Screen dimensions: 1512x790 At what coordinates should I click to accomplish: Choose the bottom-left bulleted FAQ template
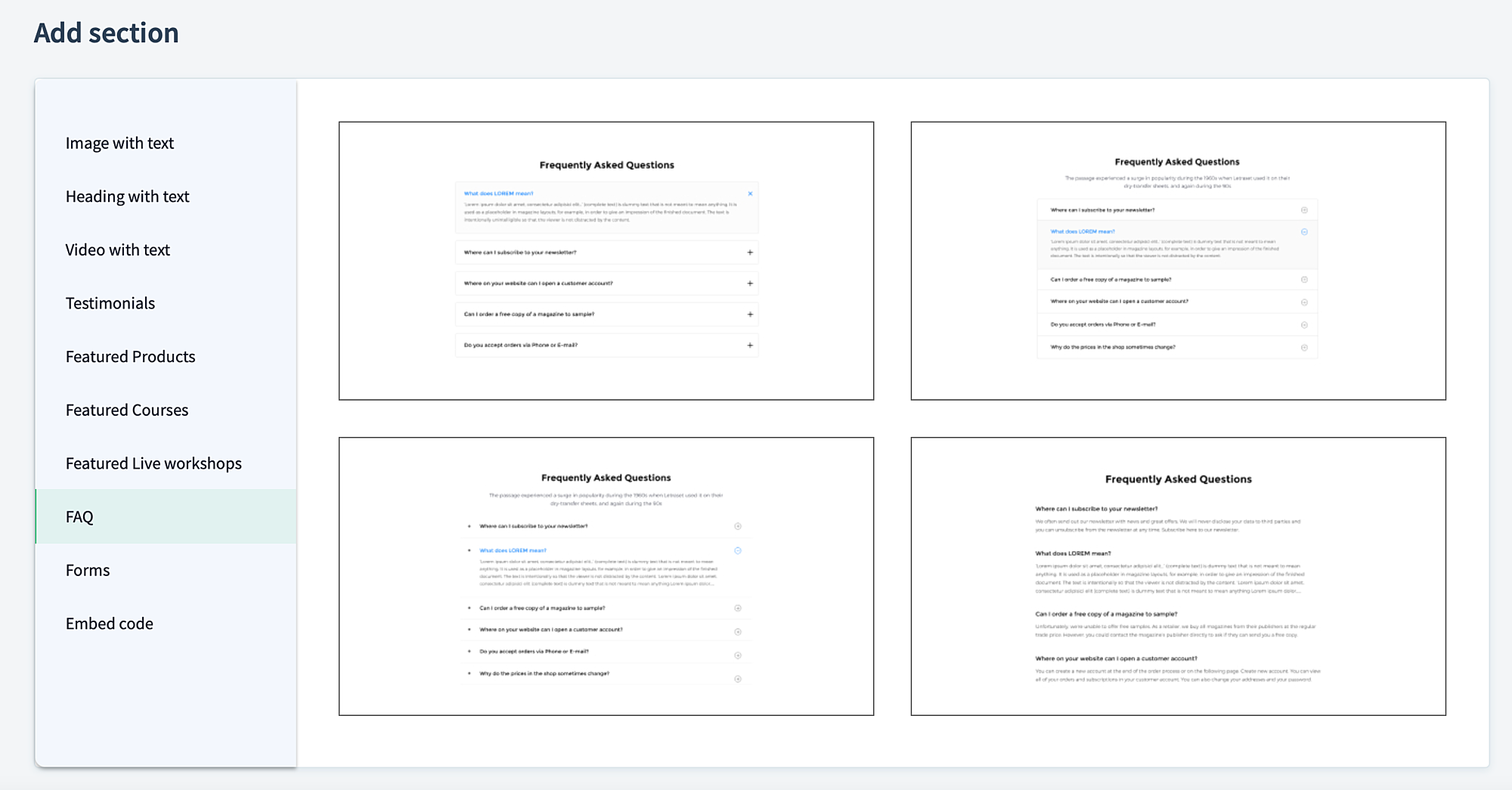point(606,576)
